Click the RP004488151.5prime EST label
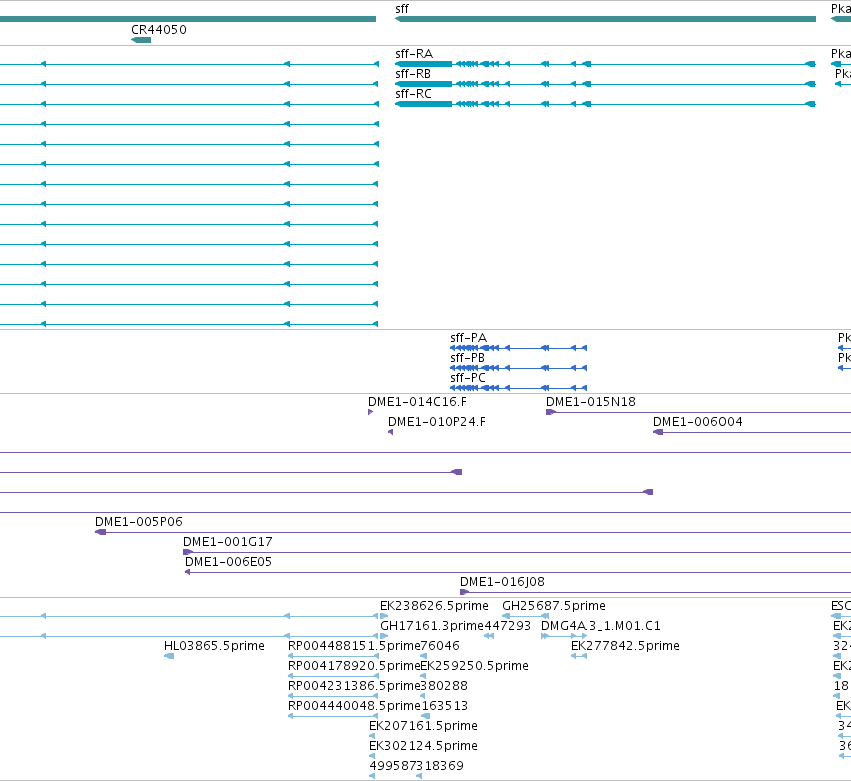This screenshot has width=851, height=781. pyautogui.click(x=354, y=646)
